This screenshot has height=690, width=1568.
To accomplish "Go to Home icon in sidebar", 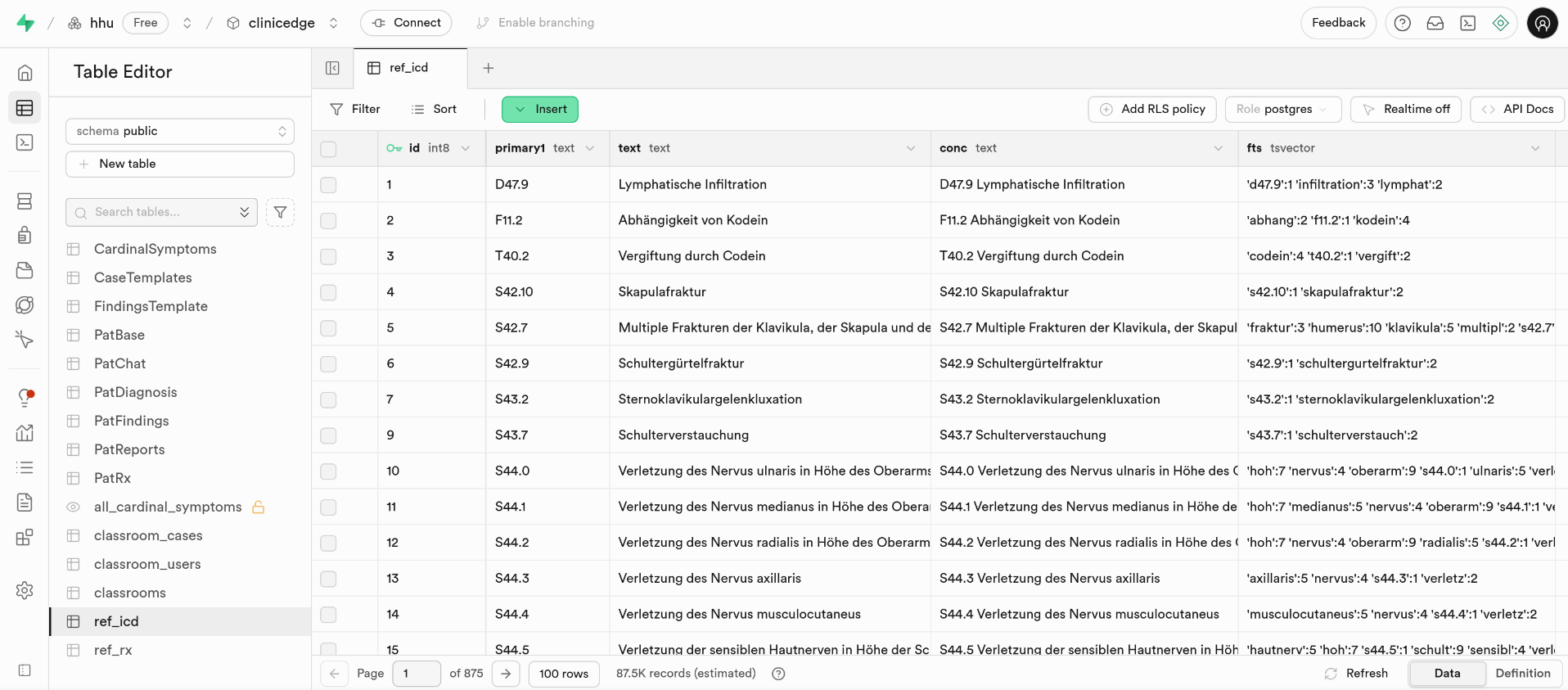I will pyautogui.click(x=25, y=73).
